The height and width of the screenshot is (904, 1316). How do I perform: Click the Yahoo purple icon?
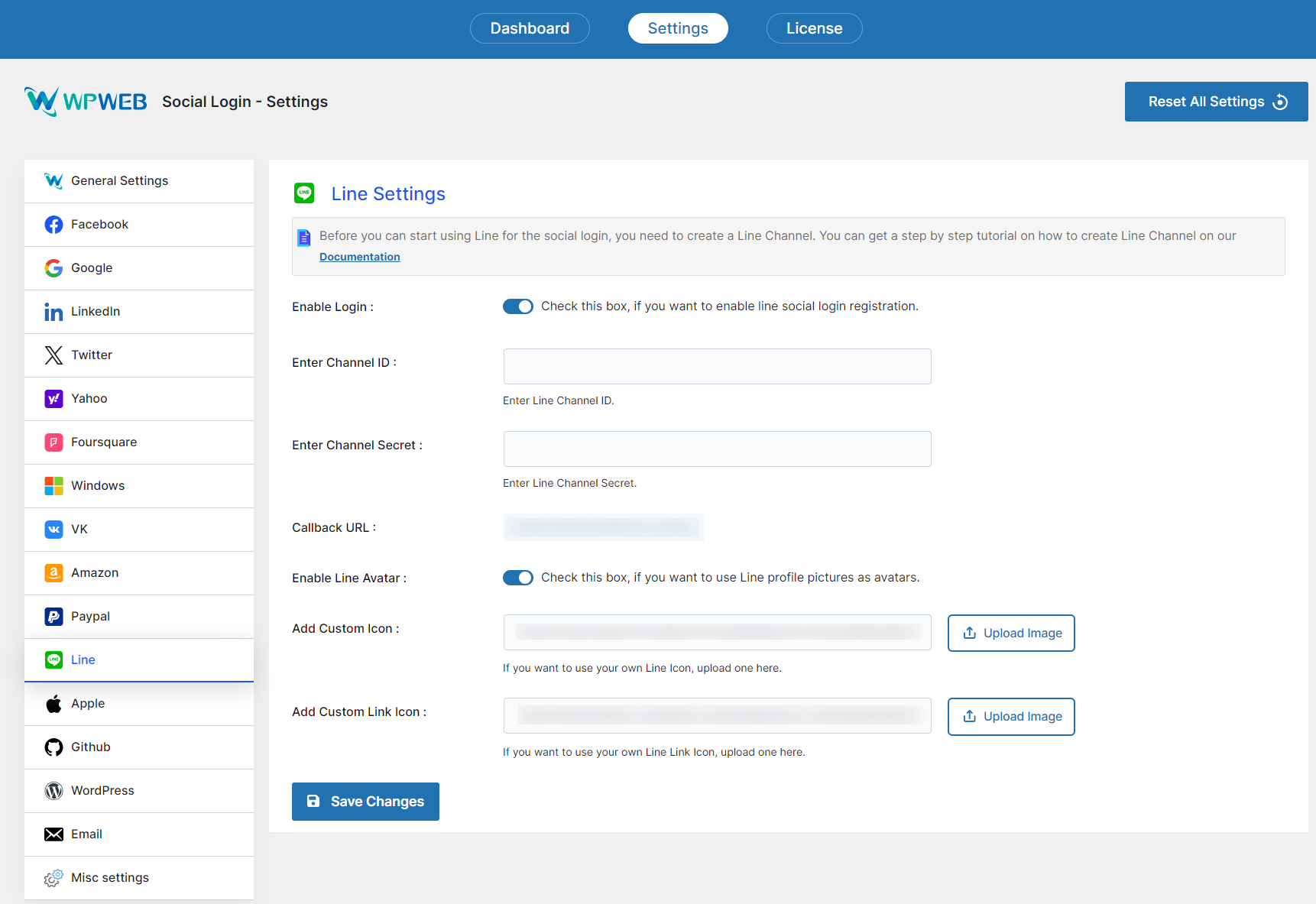point(53,399)
